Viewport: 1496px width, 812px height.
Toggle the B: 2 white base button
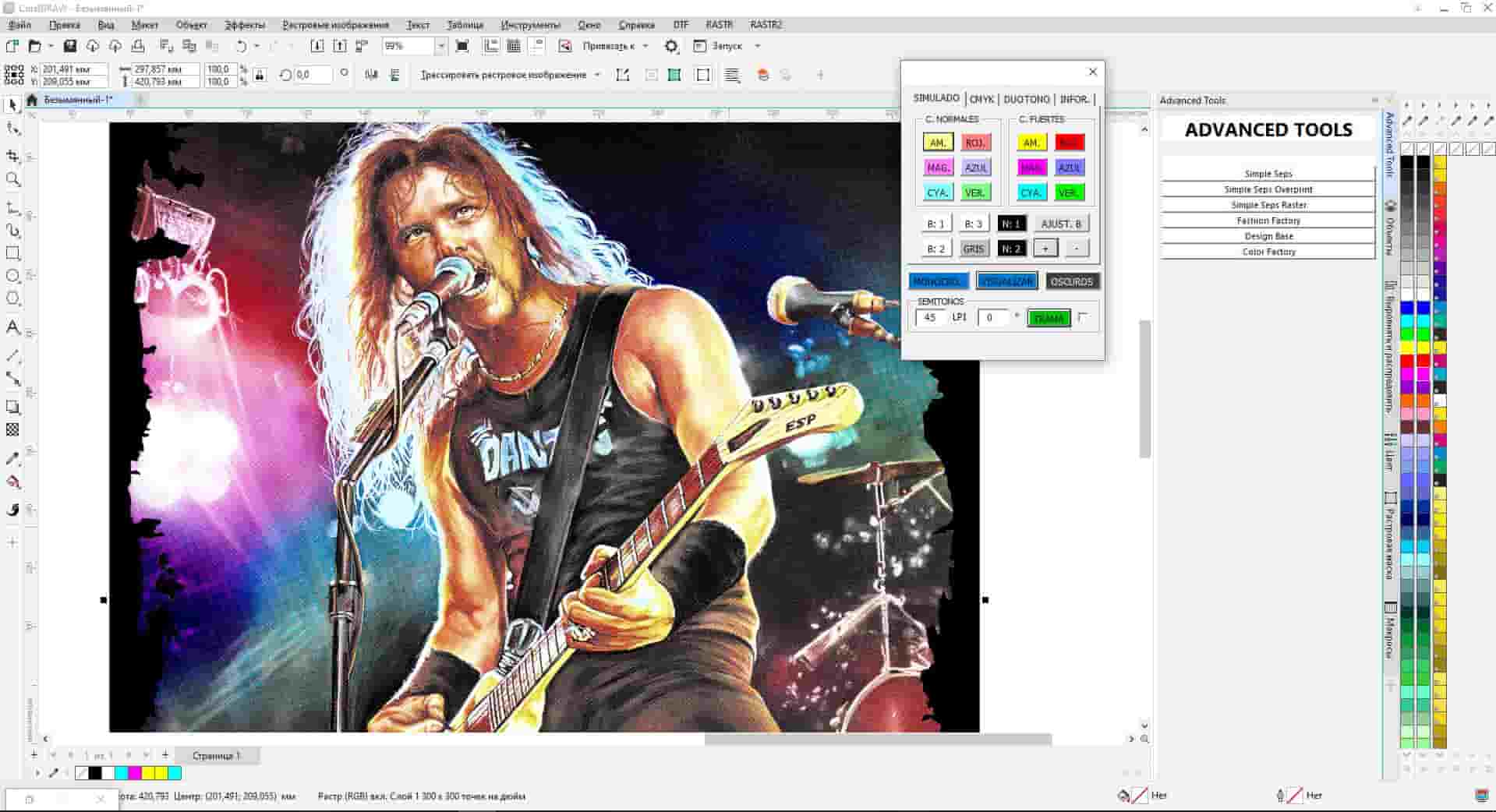(x=935, y=249)
